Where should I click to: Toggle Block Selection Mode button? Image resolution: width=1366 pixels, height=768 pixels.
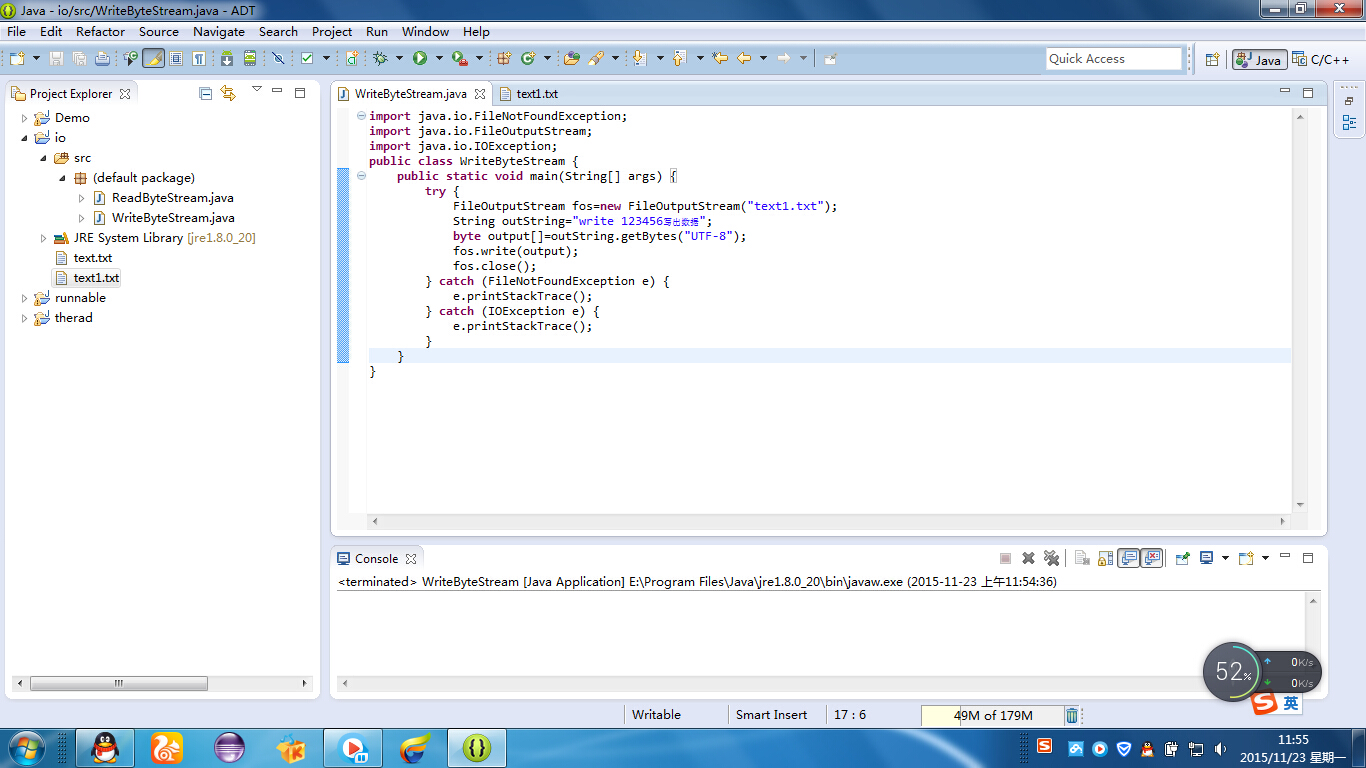[x=175, y=59]
